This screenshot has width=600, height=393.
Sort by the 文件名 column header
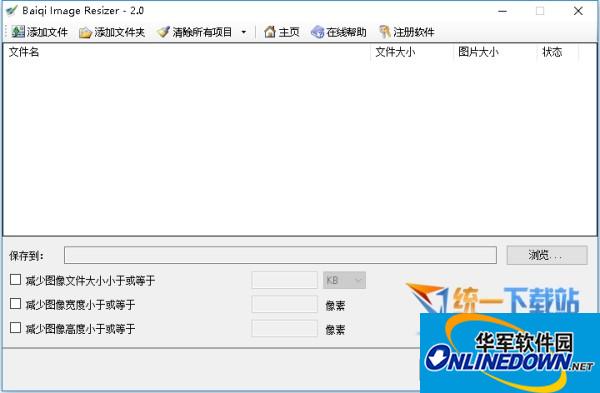[188, 52]
